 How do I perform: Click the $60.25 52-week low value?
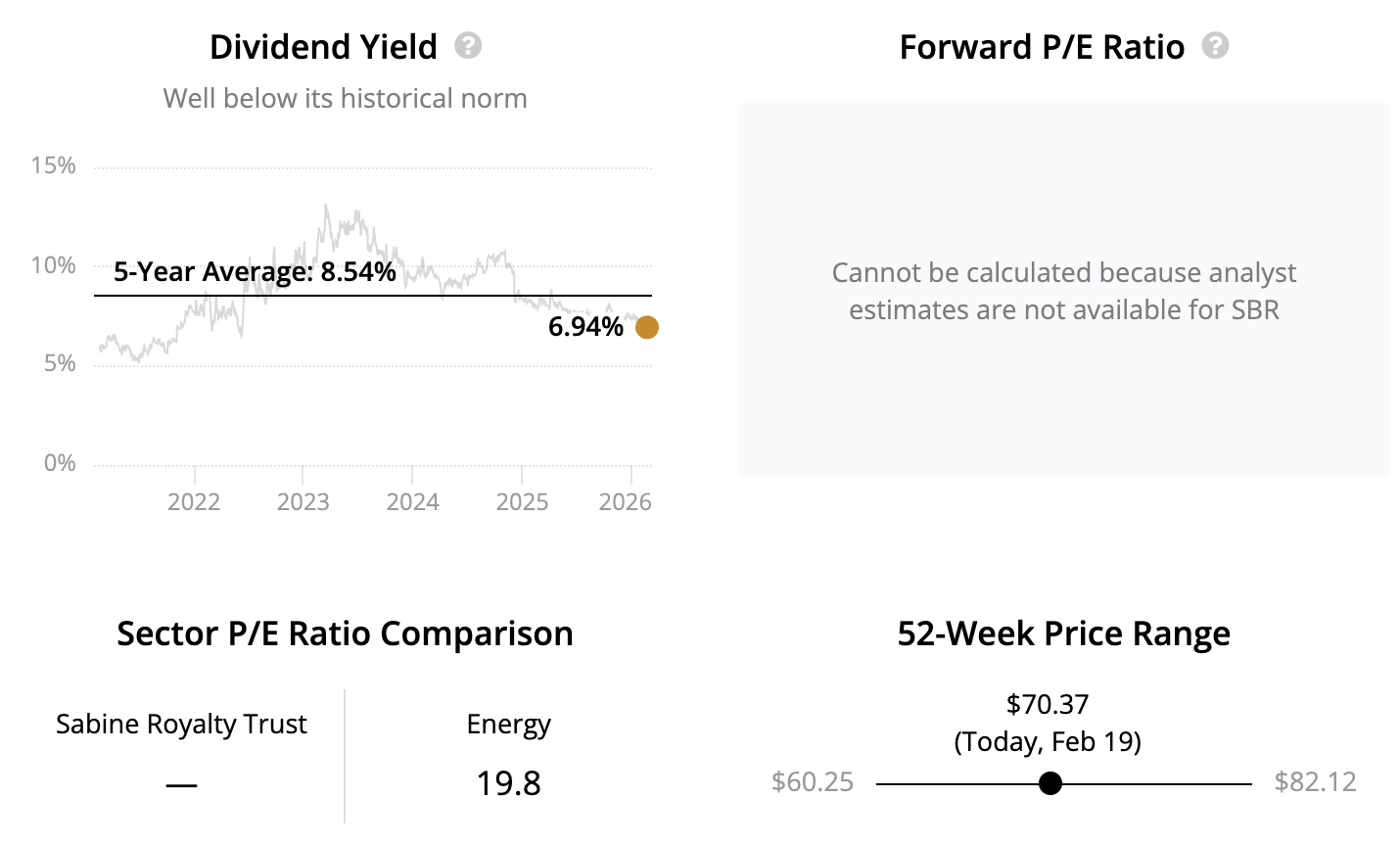pyautogui.click(x=813, y=782)
